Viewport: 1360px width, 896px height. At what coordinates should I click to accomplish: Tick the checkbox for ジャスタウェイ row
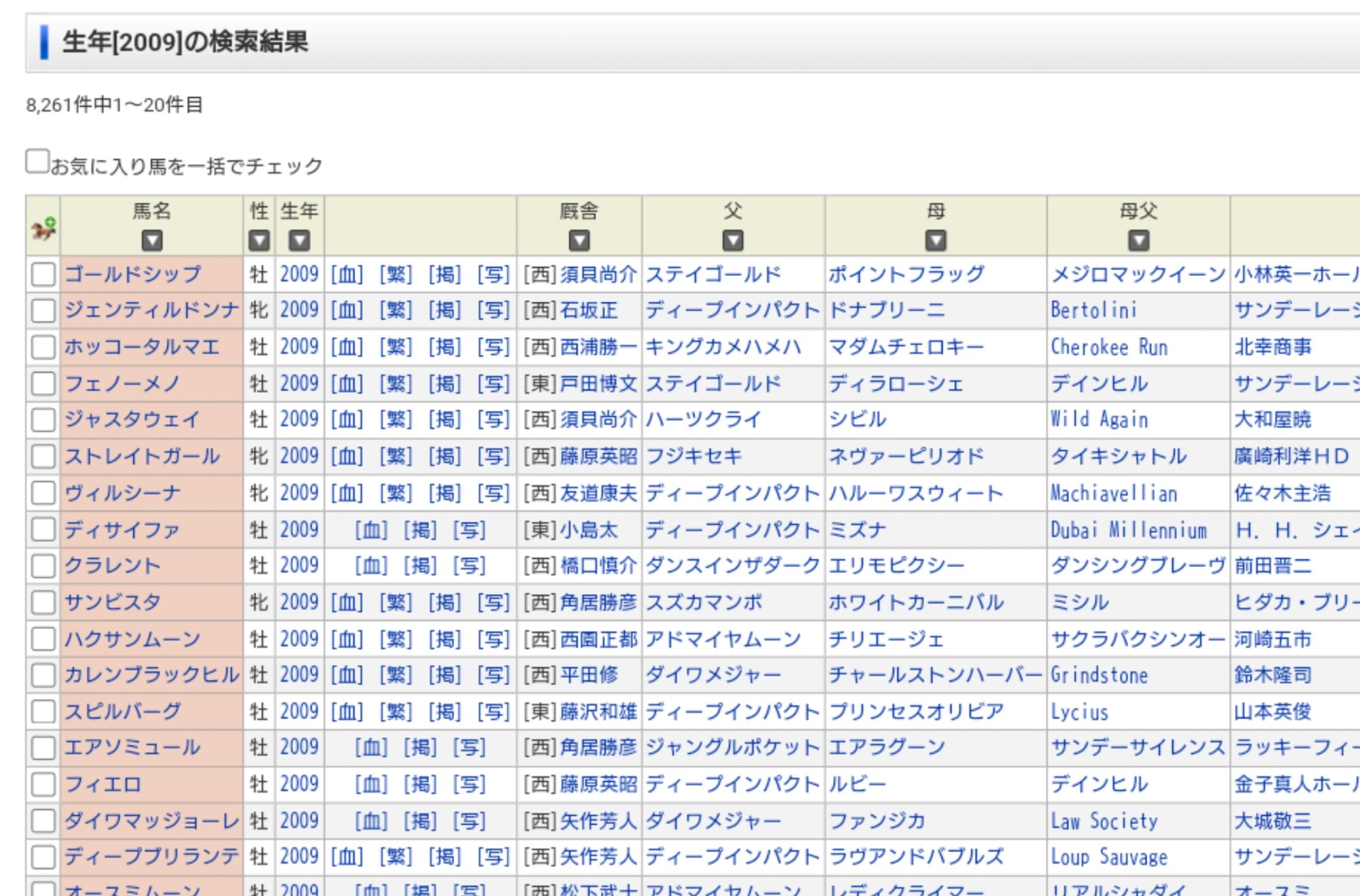coord(44,420)
